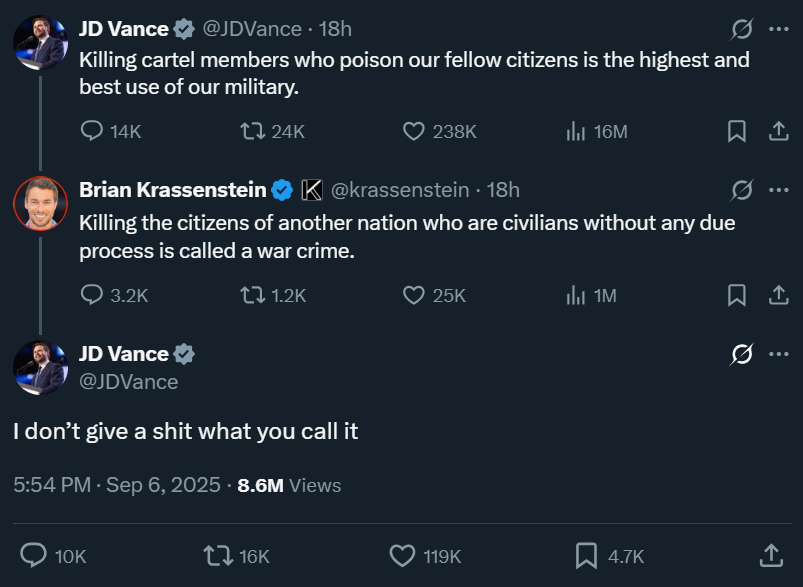Click Brian Krassenstein's profile picture
803x587 pixels.
(x=39, y=204)
